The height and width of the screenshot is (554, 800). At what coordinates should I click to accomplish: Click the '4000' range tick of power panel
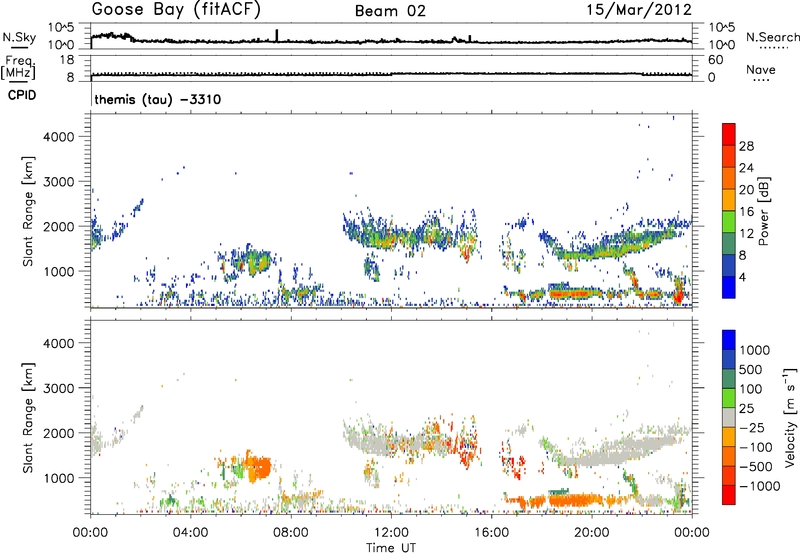(x=59, y=137)
